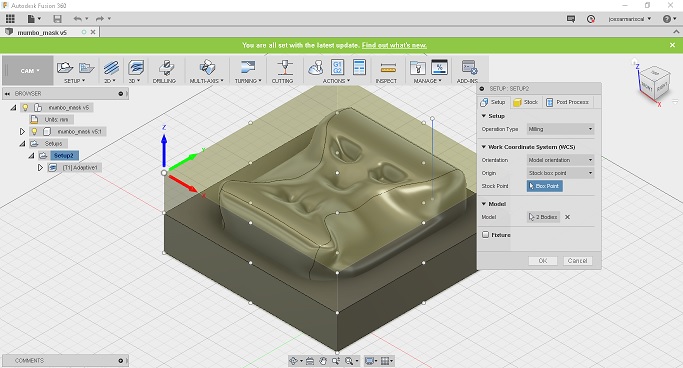The image size is (683, 368).
Task: Select the Pan hand tool
Action: (323, 361)
